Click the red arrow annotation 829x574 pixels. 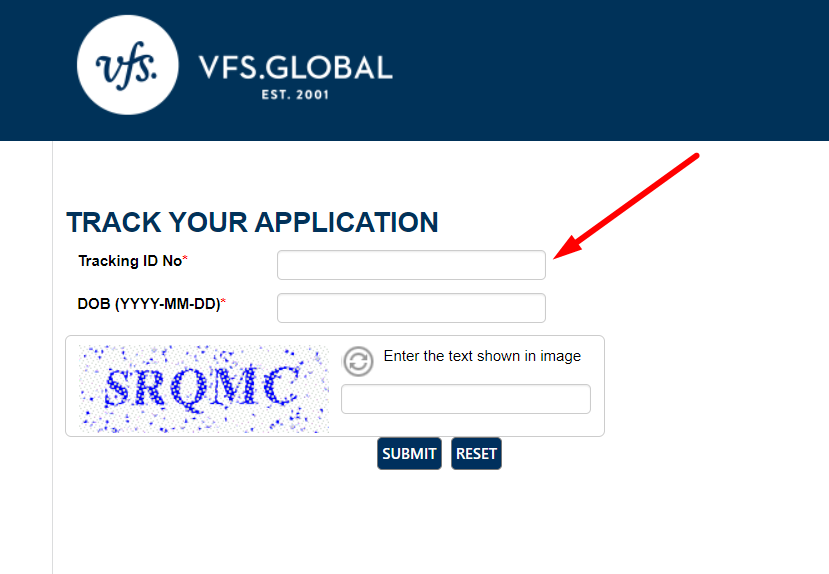click(x=627, y=206)
